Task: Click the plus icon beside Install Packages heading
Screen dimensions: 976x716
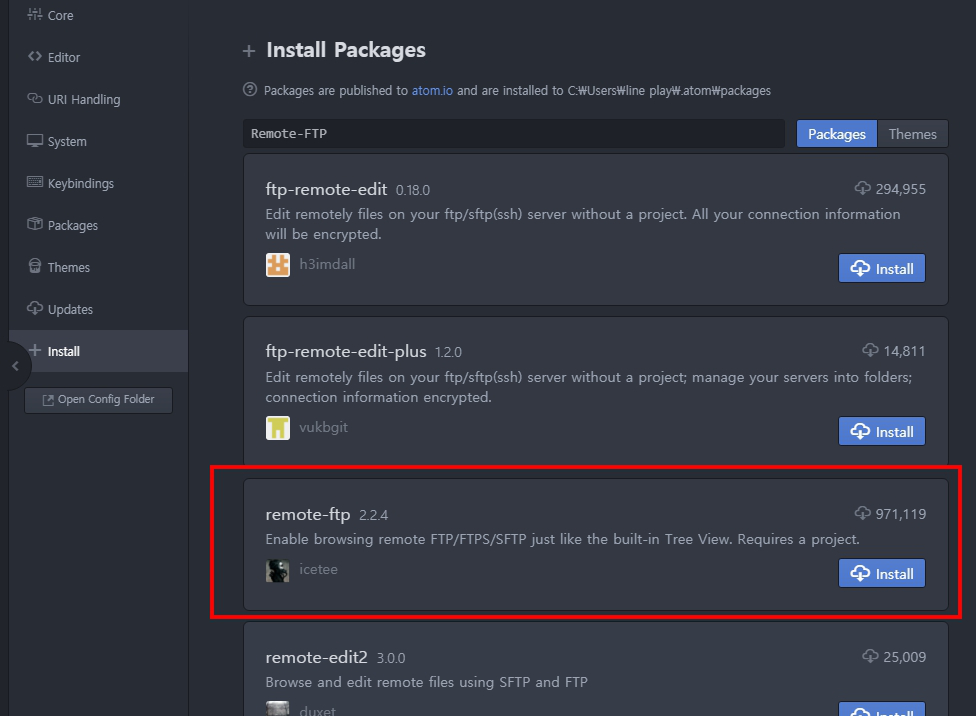Action: pos(249,51)
